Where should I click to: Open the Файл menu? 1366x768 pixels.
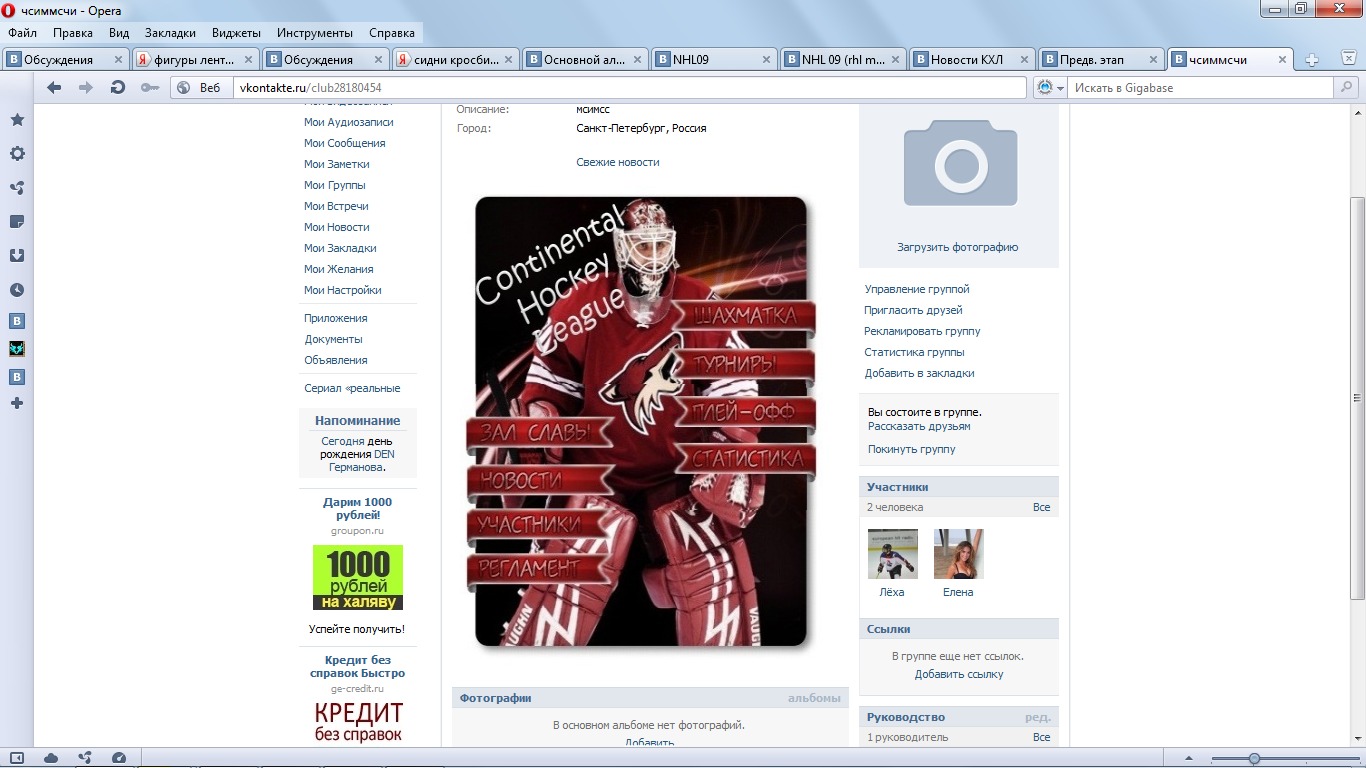pyautogui.click(x=22, y=33)
